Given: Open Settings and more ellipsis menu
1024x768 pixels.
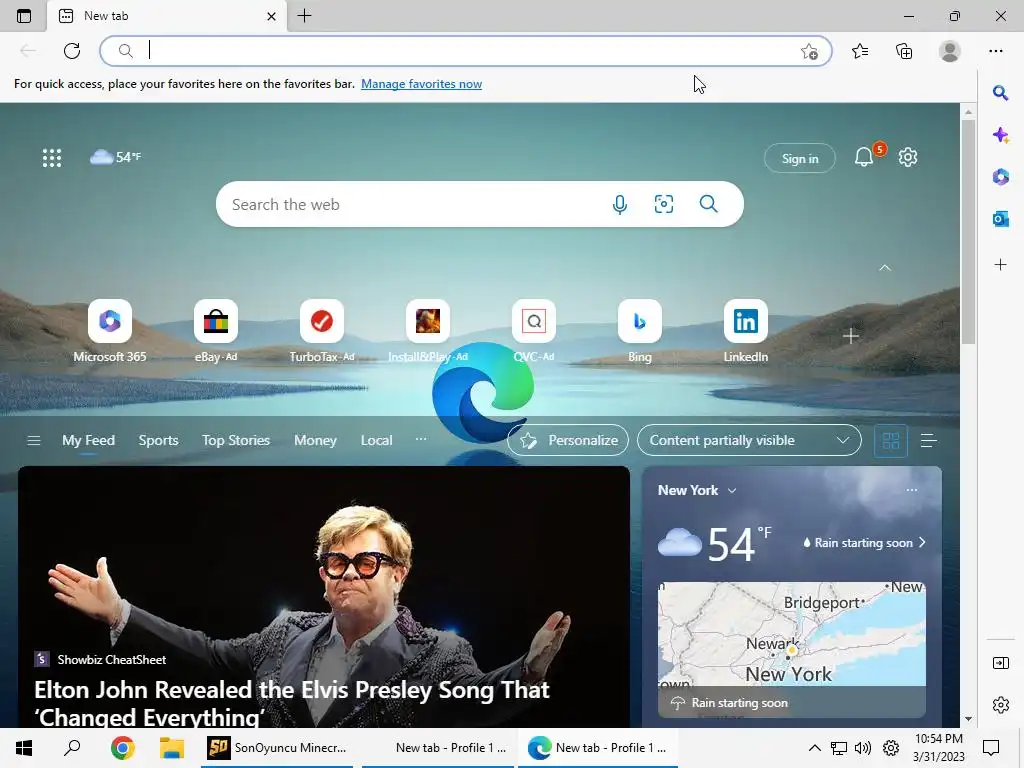Looking at the screenshot, I should point(995,51).
